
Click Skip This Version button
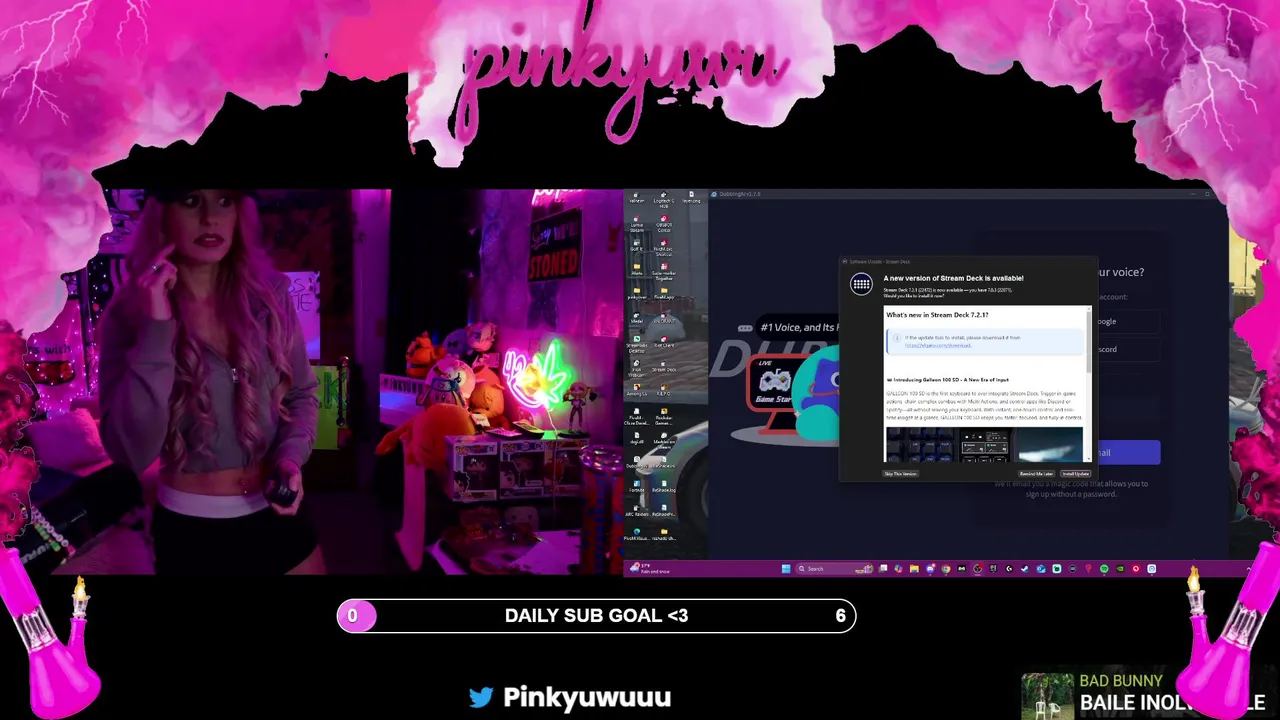tap(900, 474)
